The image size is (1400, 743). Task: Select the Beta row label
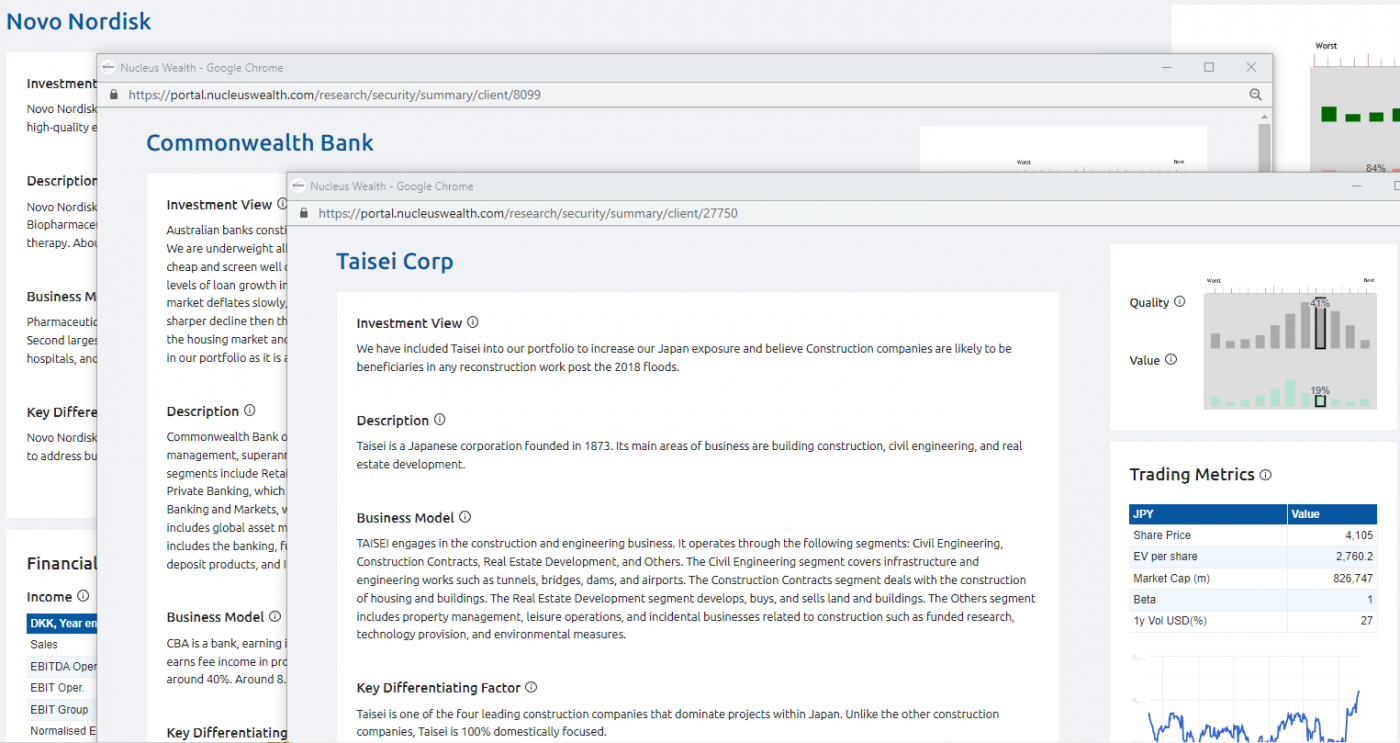pos(1144,599)
